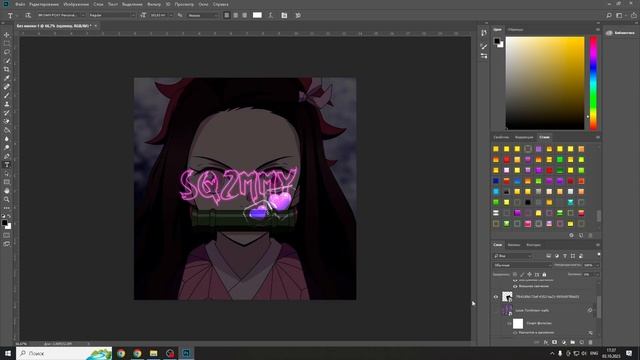Select the Pen tool
Image resolution: width=640 pixels, height=360 pixels.
[x=7, y=156]
